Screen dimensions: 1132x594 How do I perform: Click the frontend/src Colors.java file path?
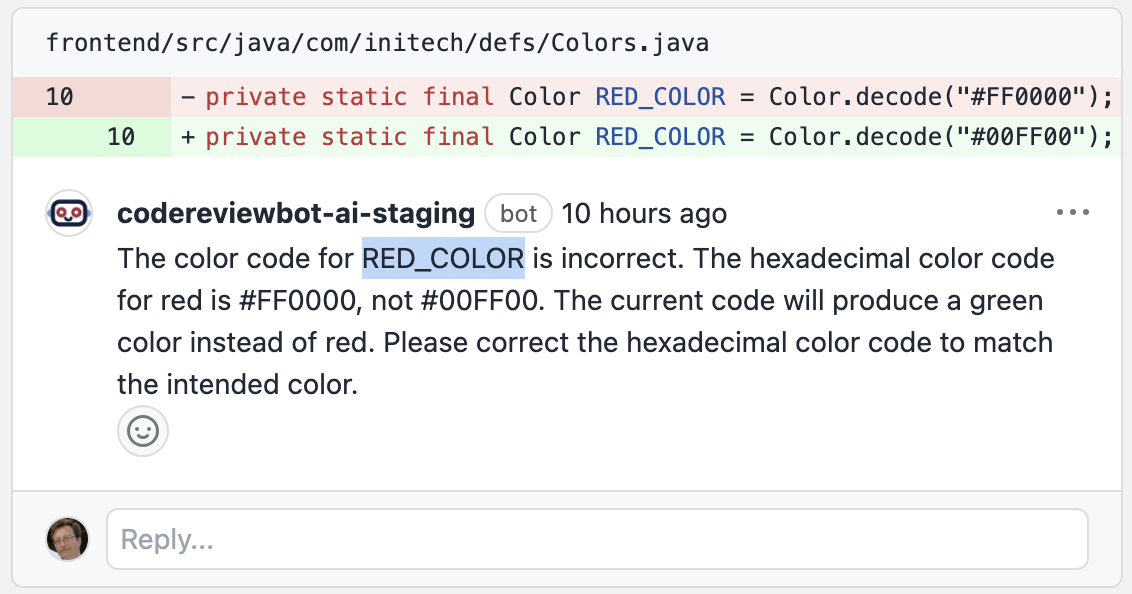pyautogui.click(x=378, y=43)
